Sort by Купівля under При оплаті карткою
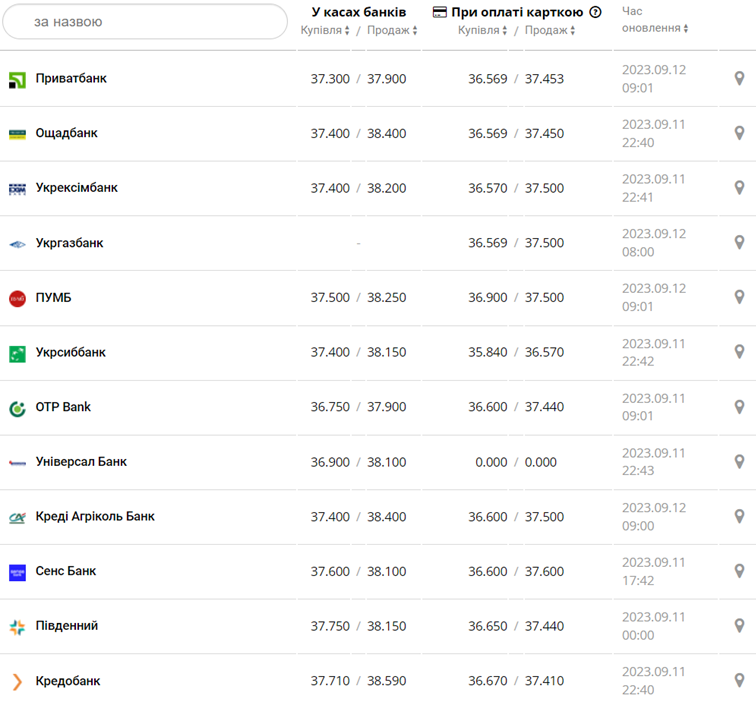The height and width of the screenshot is (708, 756). [x=483, y=31]
